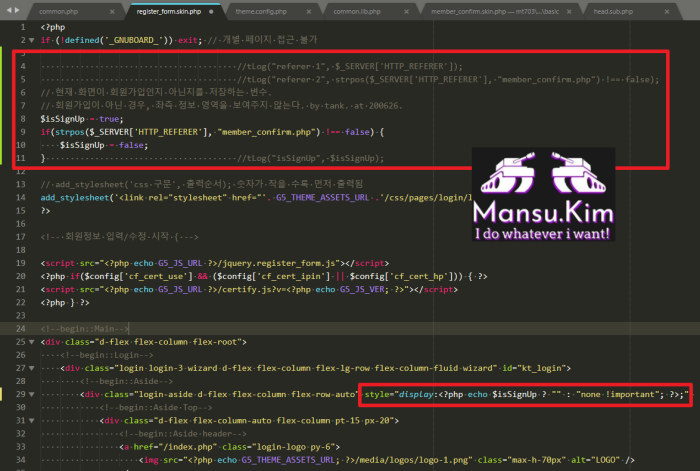Click $config['cf_cert_use'] on line 20
The image size is (700, 471).
coord(137,276)
